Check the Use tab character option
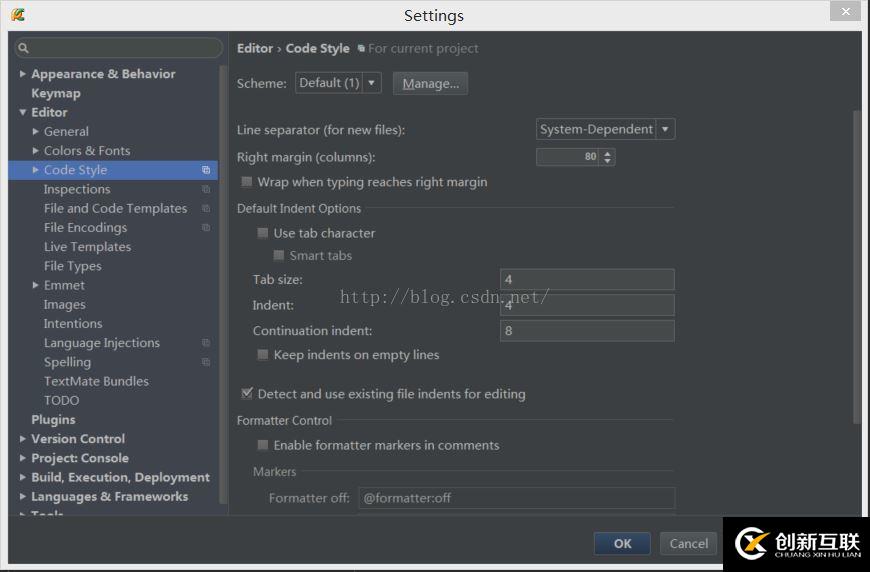This screenshot has width=870, height=572. (263, 233)
